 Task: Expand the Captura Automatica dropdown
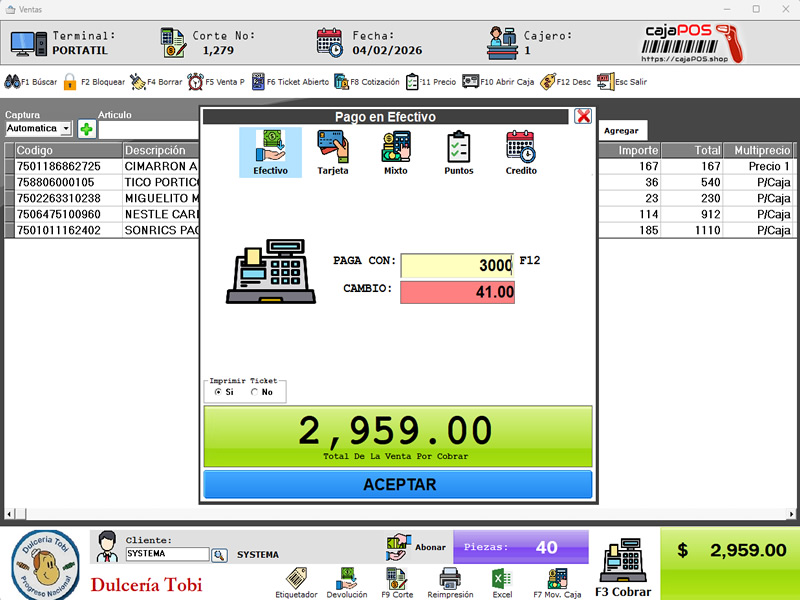[x=66, y=129]
